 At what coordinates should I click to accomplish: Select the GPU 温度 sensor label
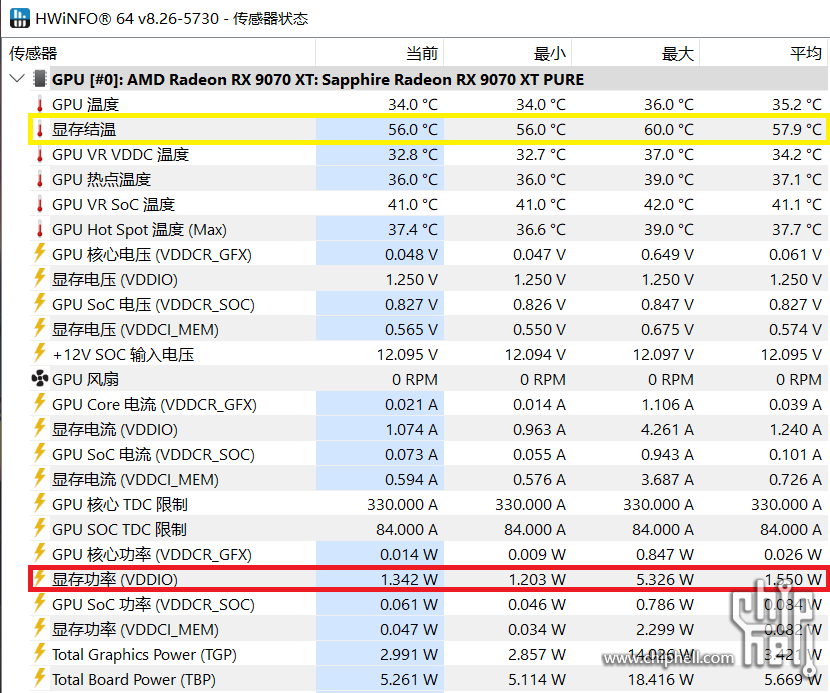click(85, 104)
